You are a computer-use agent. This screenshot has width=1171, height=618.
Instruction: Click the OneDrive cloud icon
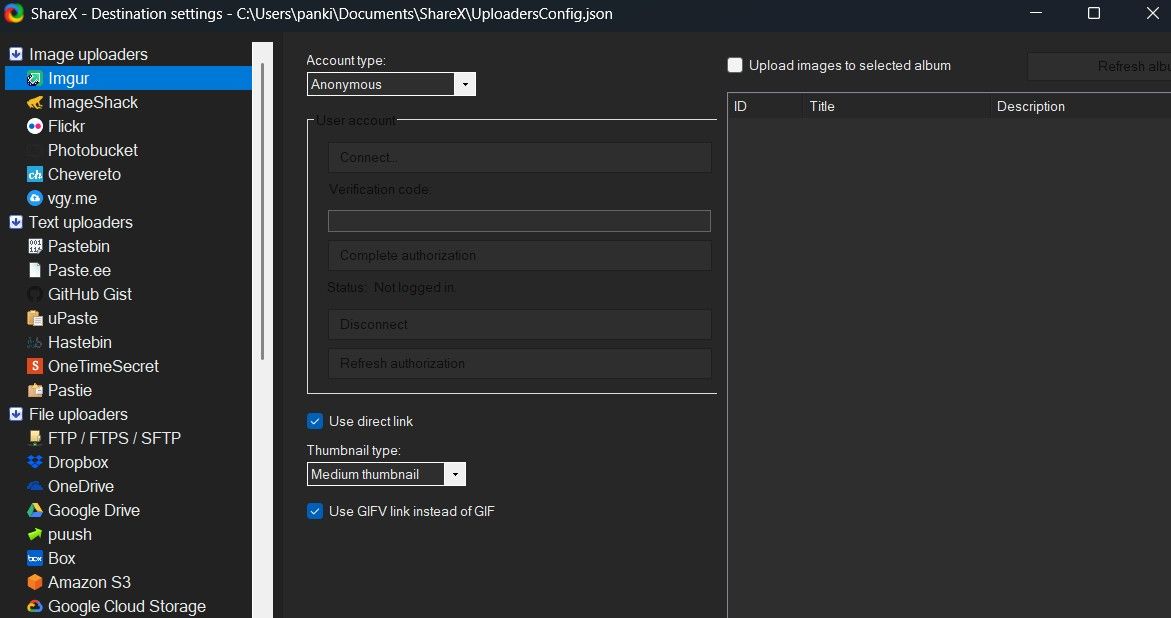click(x=34, y=486)
